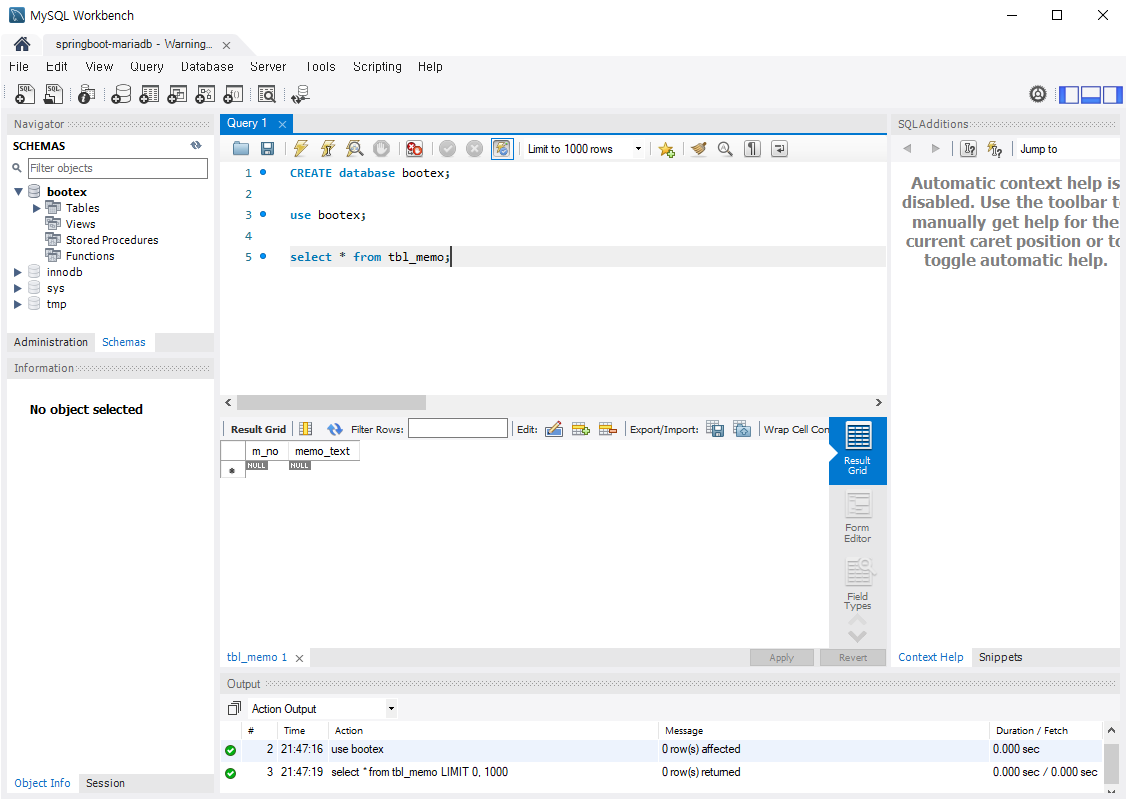Select Functions in schema tree
The width and height of the screenshot is (1127, 800).
click(90, 256)
